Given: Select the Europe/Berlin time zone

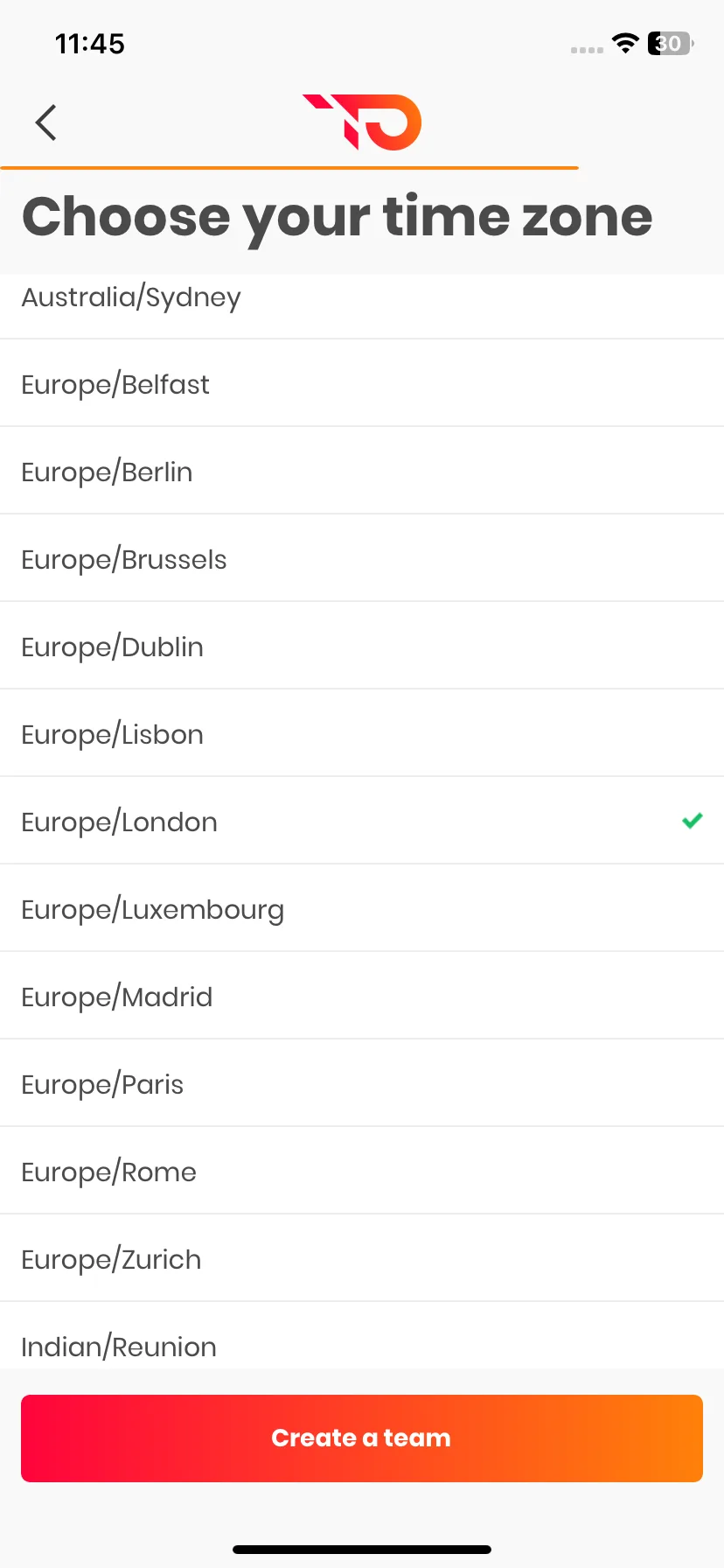Looking at the screenshot, I should 362,471.
